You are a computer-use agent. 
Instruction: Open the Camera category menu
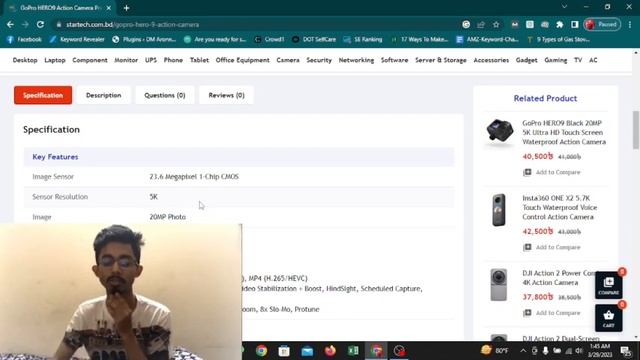pyautogui.click(x=288, y=60)
